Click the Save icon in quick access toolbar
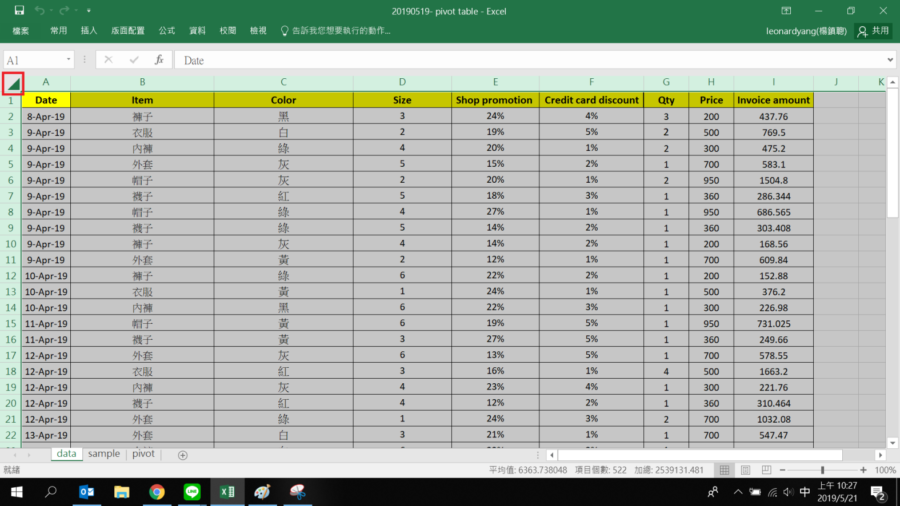The height and width of the screenshot is (506, 900). (19, 10)
